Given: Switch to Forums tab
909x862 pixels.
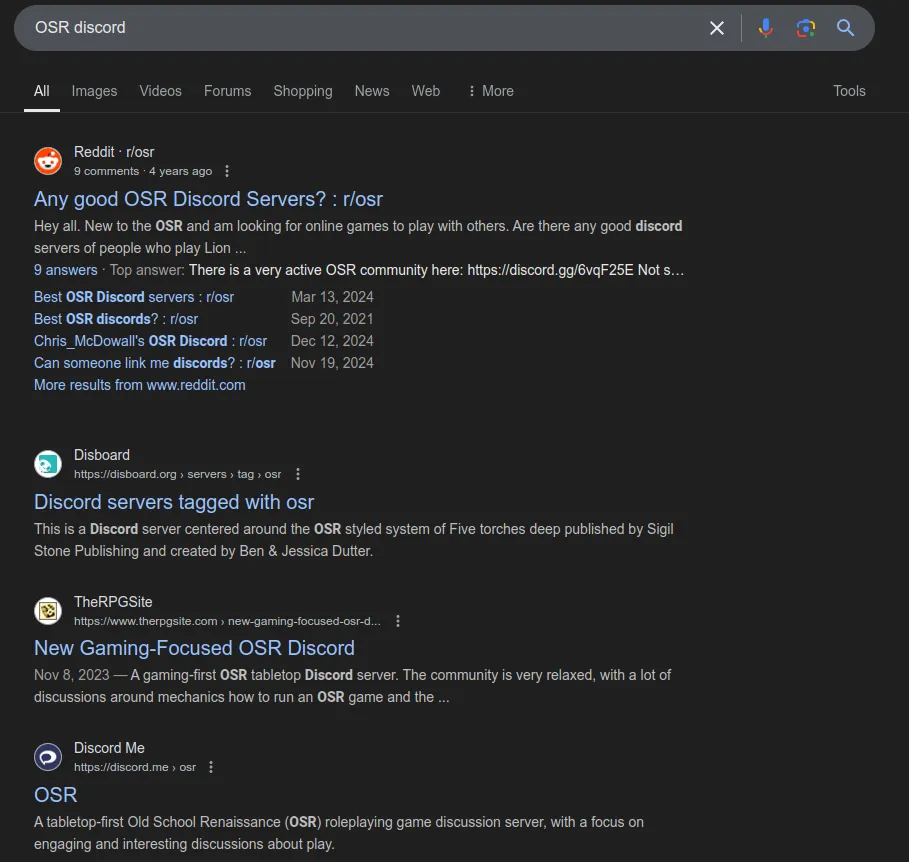Looking at the screenshot, I should point(227,91).
